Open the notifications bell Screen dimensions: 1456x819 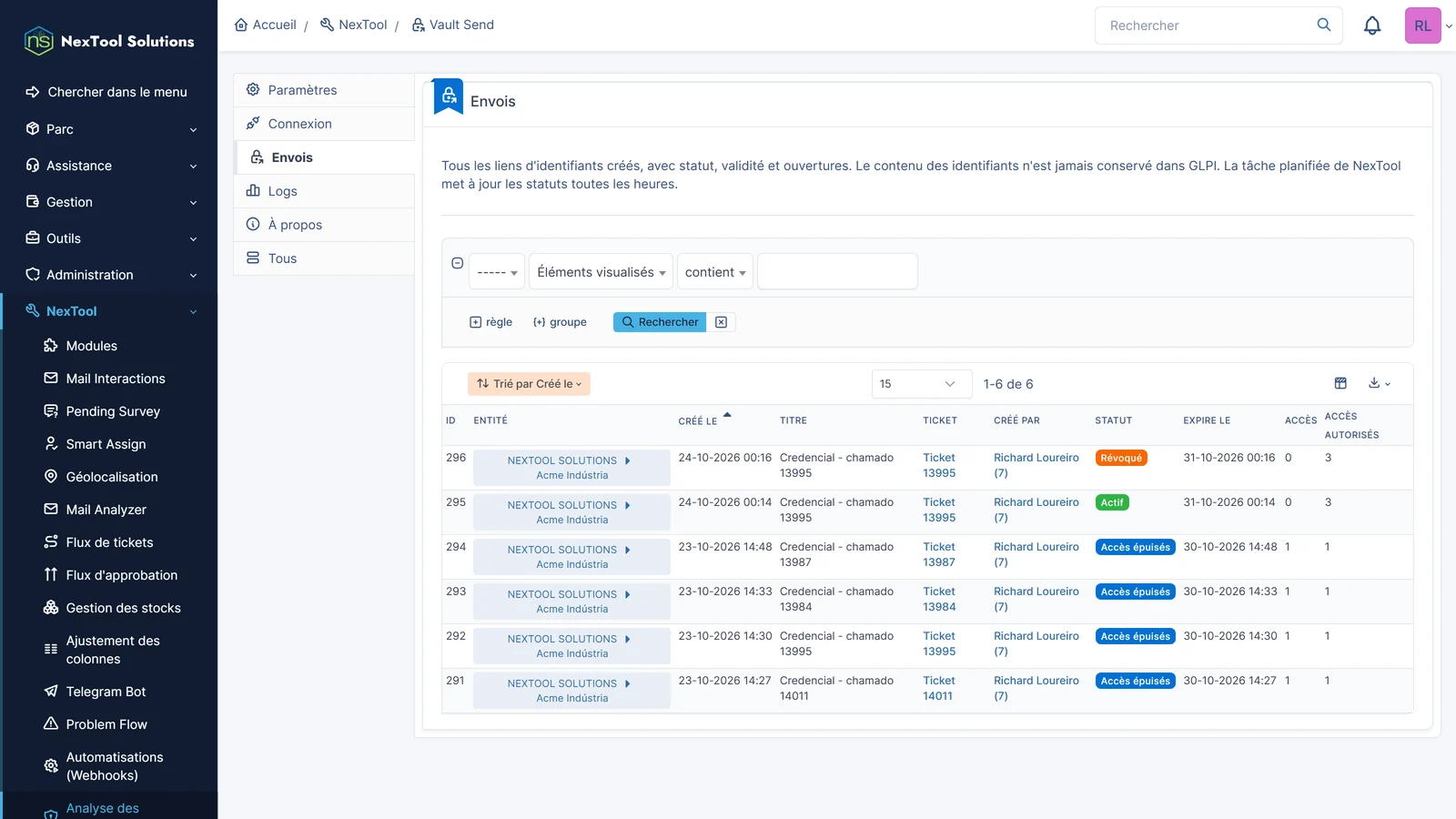1372,25
